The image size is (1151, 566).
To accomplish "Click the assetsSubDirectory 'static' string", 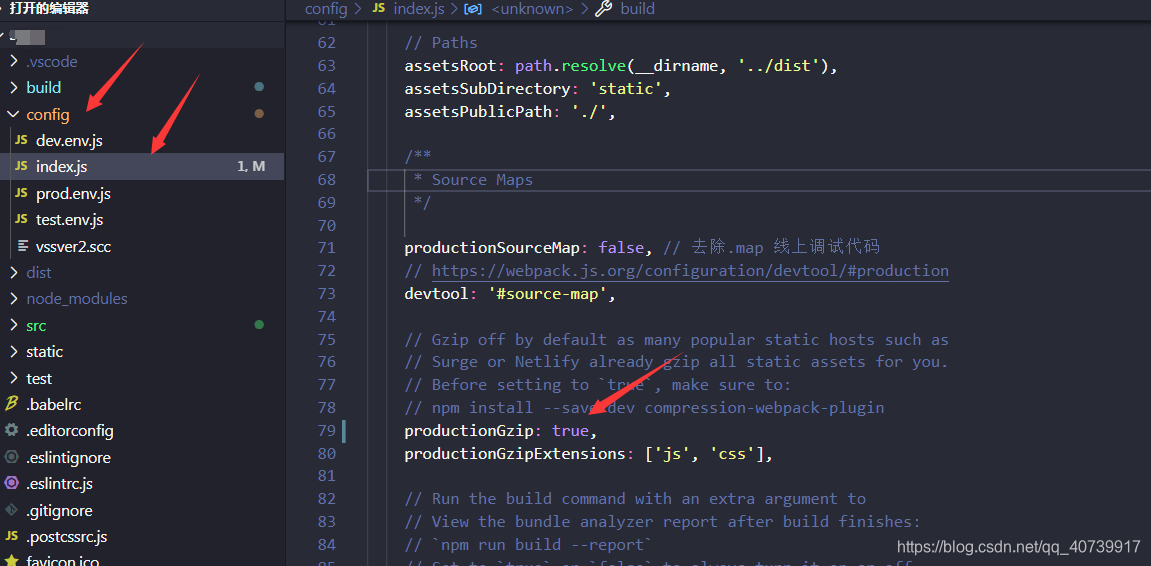I will [628, 88].
